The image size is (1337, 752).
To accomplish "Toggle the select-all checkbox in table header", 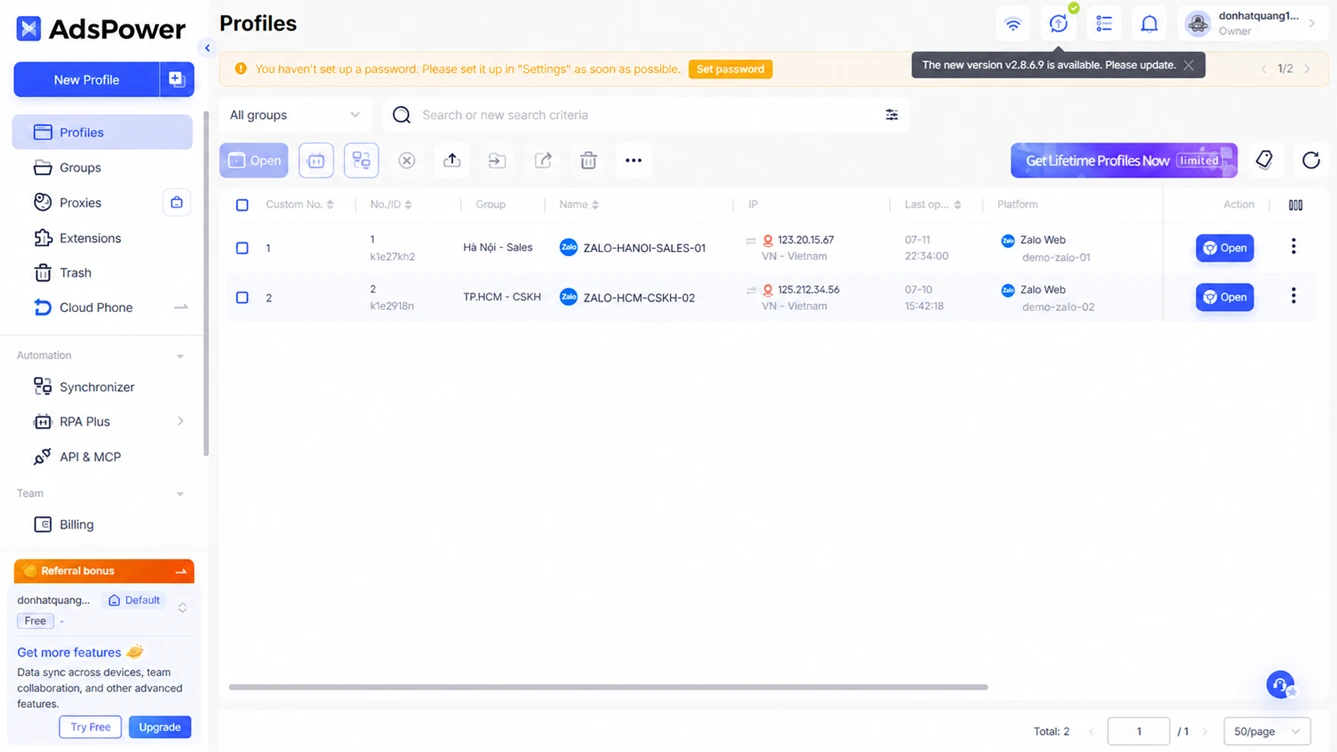I will point(242,205).
